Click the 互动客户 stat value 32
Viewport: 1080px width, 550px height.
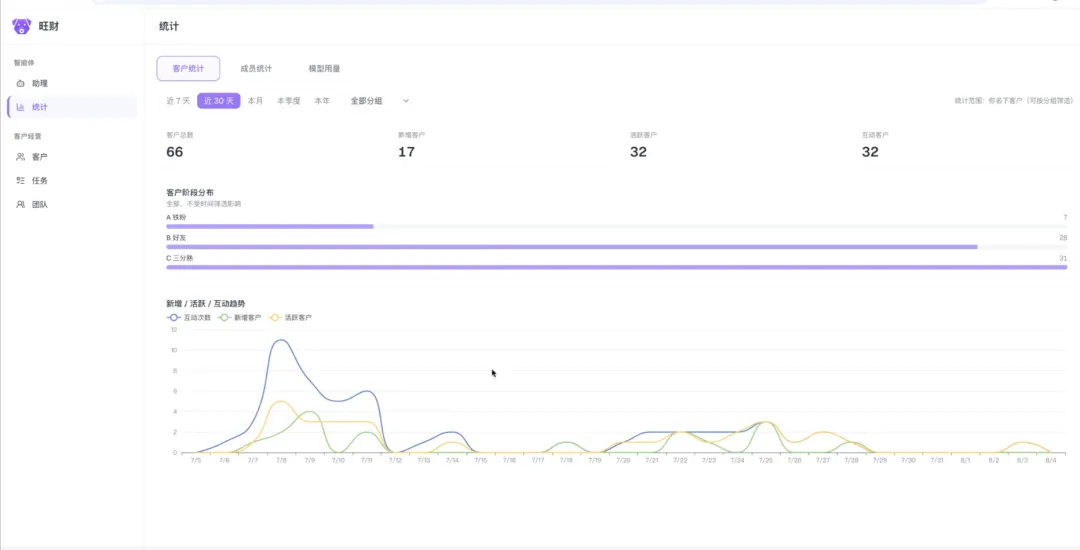point(870,152)
